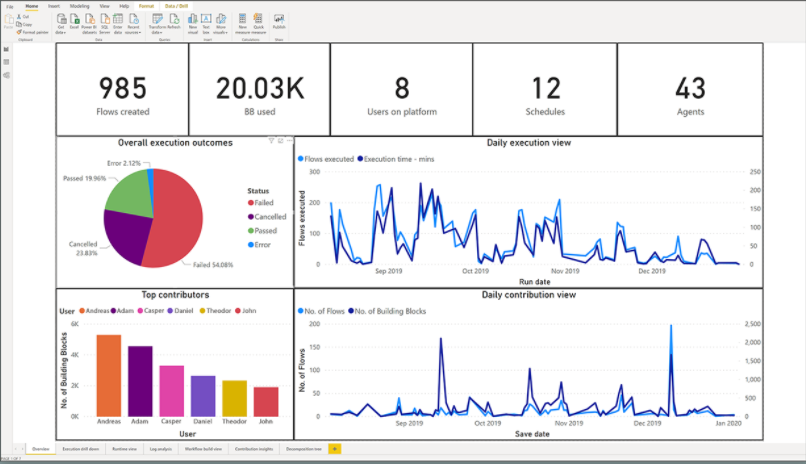Click the Paste icon in Clipboard group
The width and height of the screenshot is (806, 464).
click(x=8, y=21)
